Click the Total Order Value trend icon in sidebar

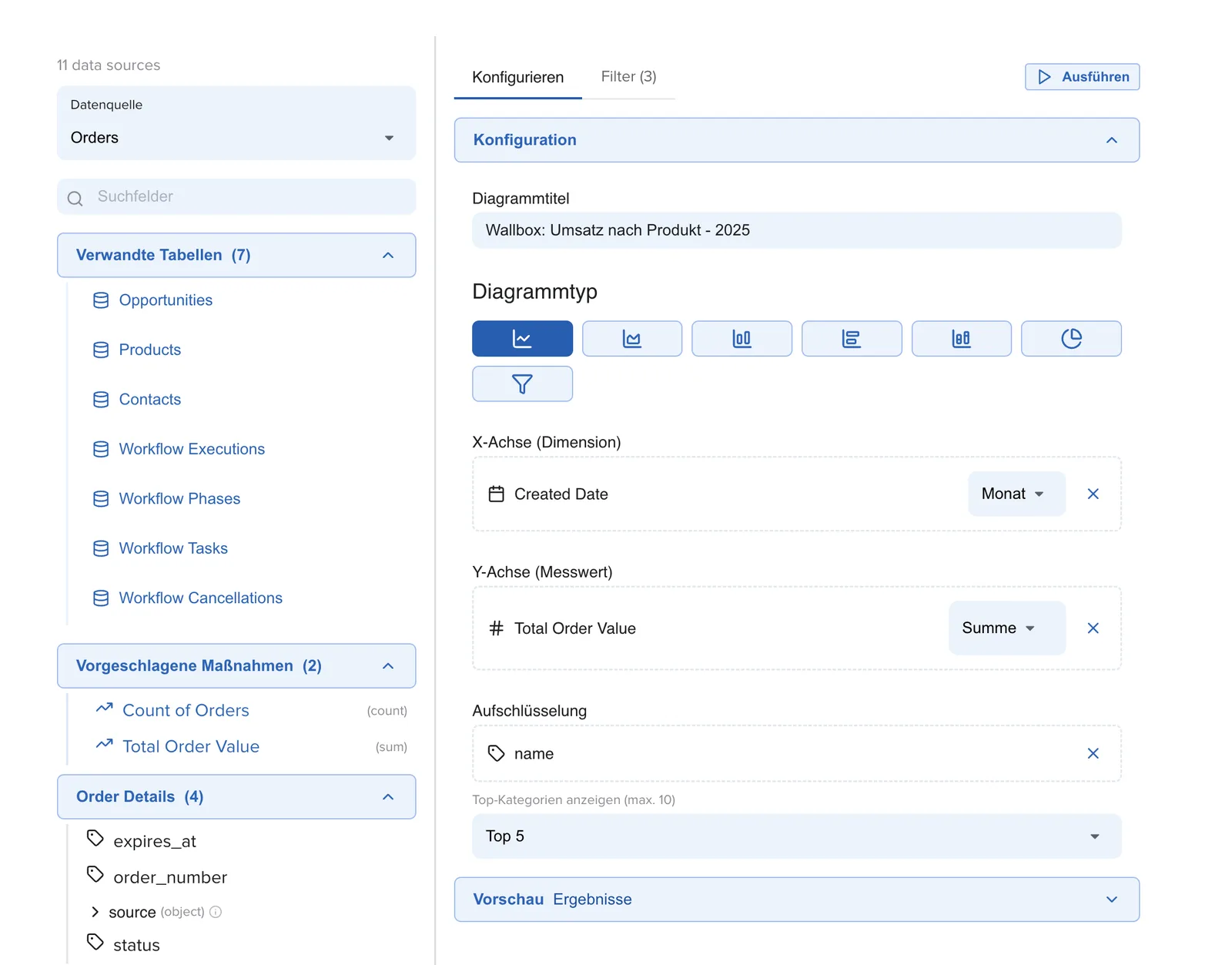pyautogui.click(x=104, y=744)
